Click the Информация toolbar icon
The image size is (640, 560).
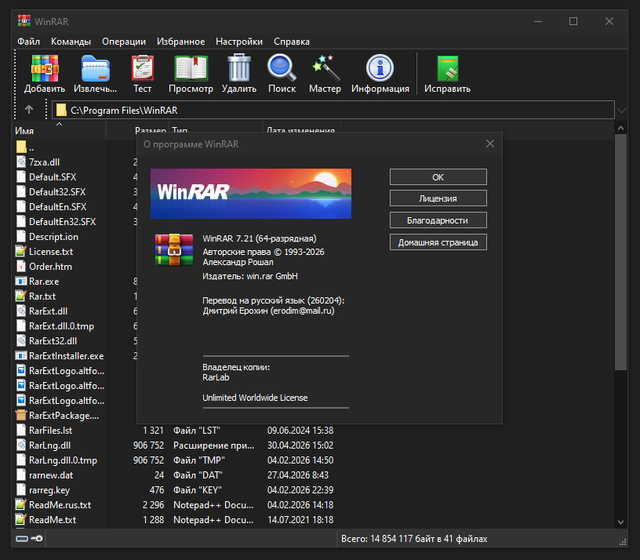point(380,68)
